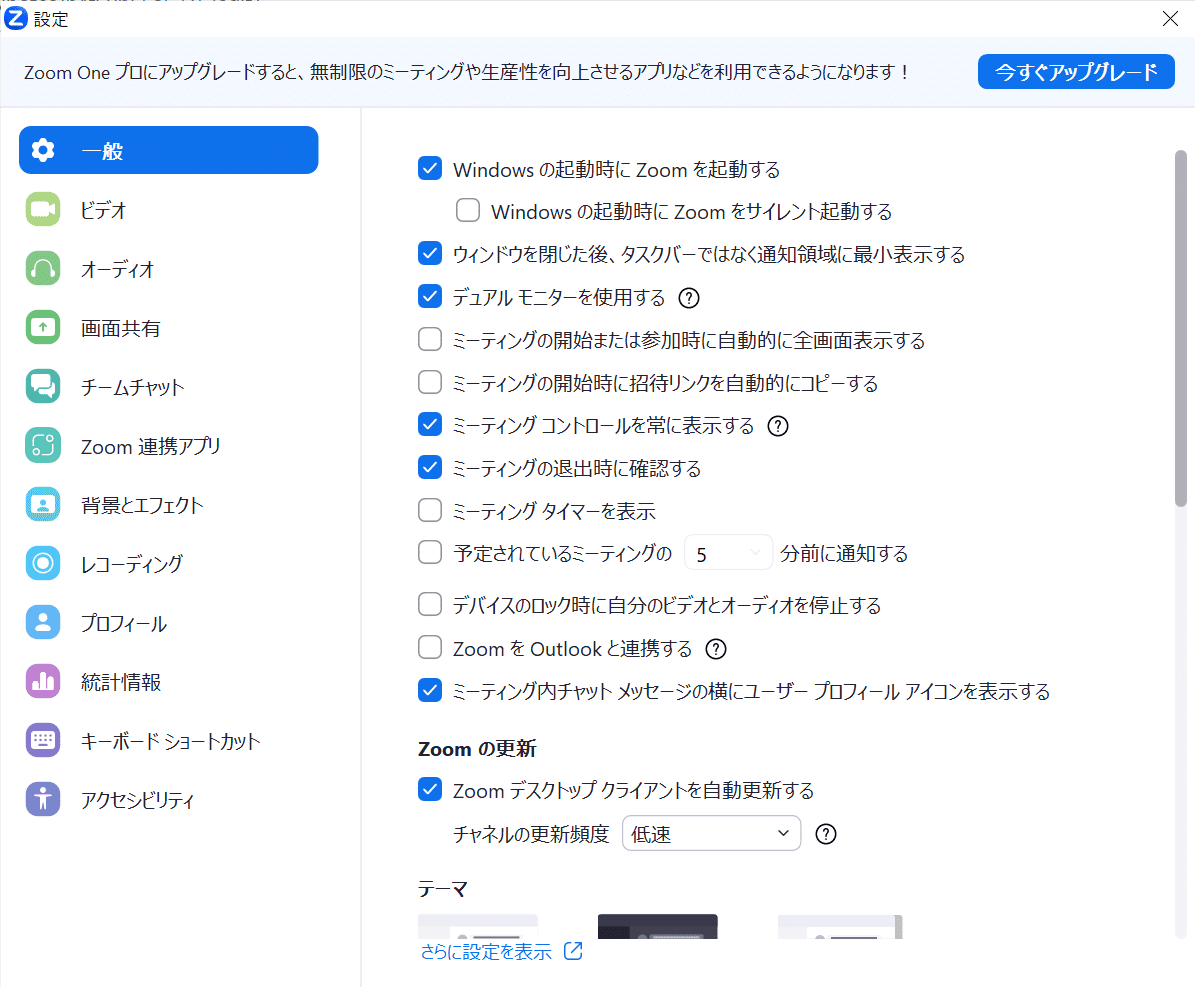This screenshot has width=1195, height=987.
Task: Click the ビデオ camera icon in sidebar
Action: click(x=43, y=210)
